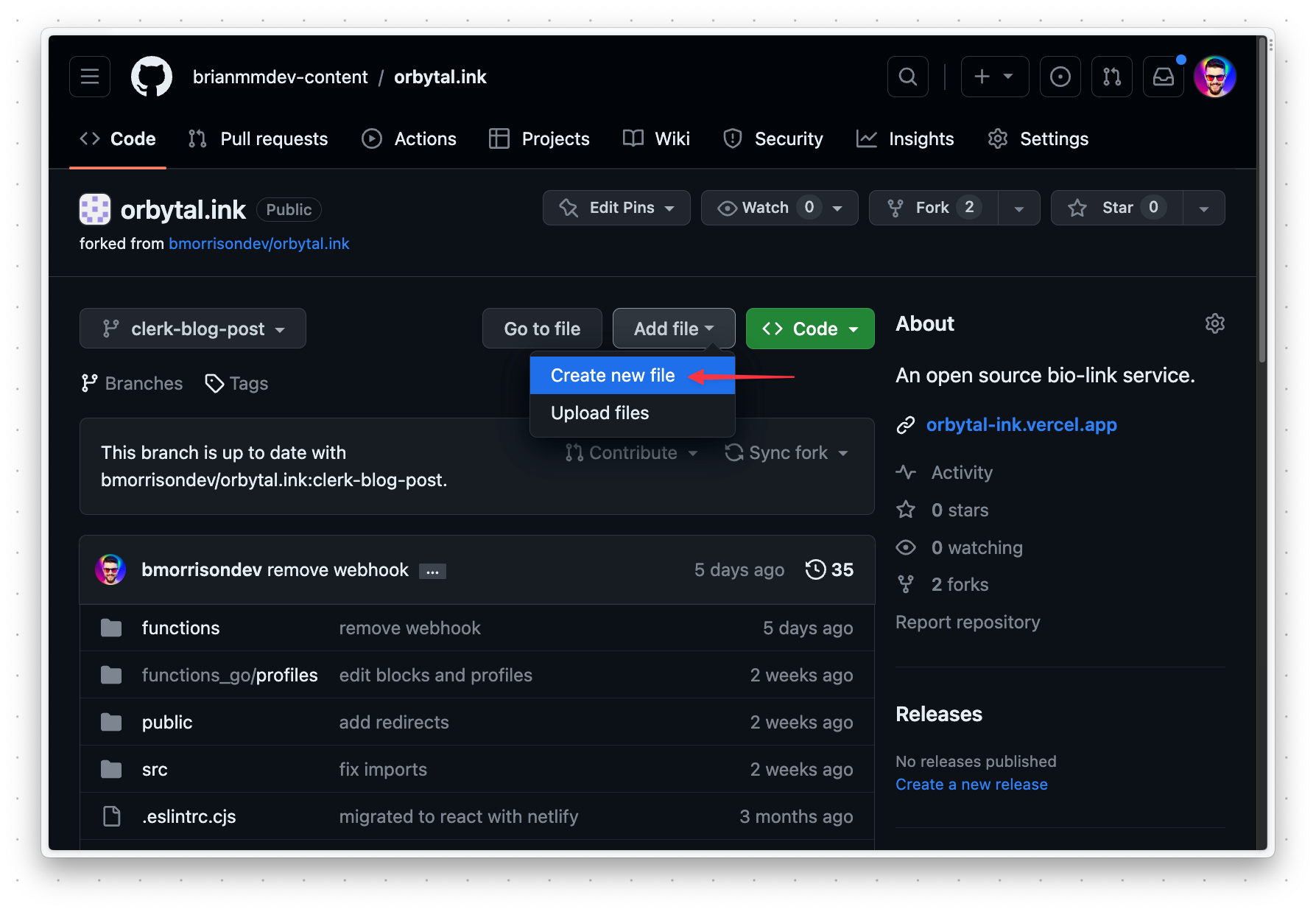The width and height of the screenshot is (1316, 912).
Task: Open GitHub home via the Octocat logo
Action: [151, 76]
